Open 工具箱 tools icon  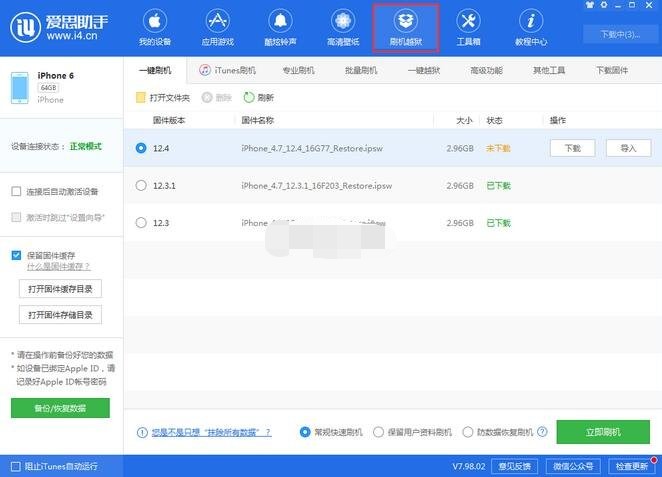[x=468, y=28]
